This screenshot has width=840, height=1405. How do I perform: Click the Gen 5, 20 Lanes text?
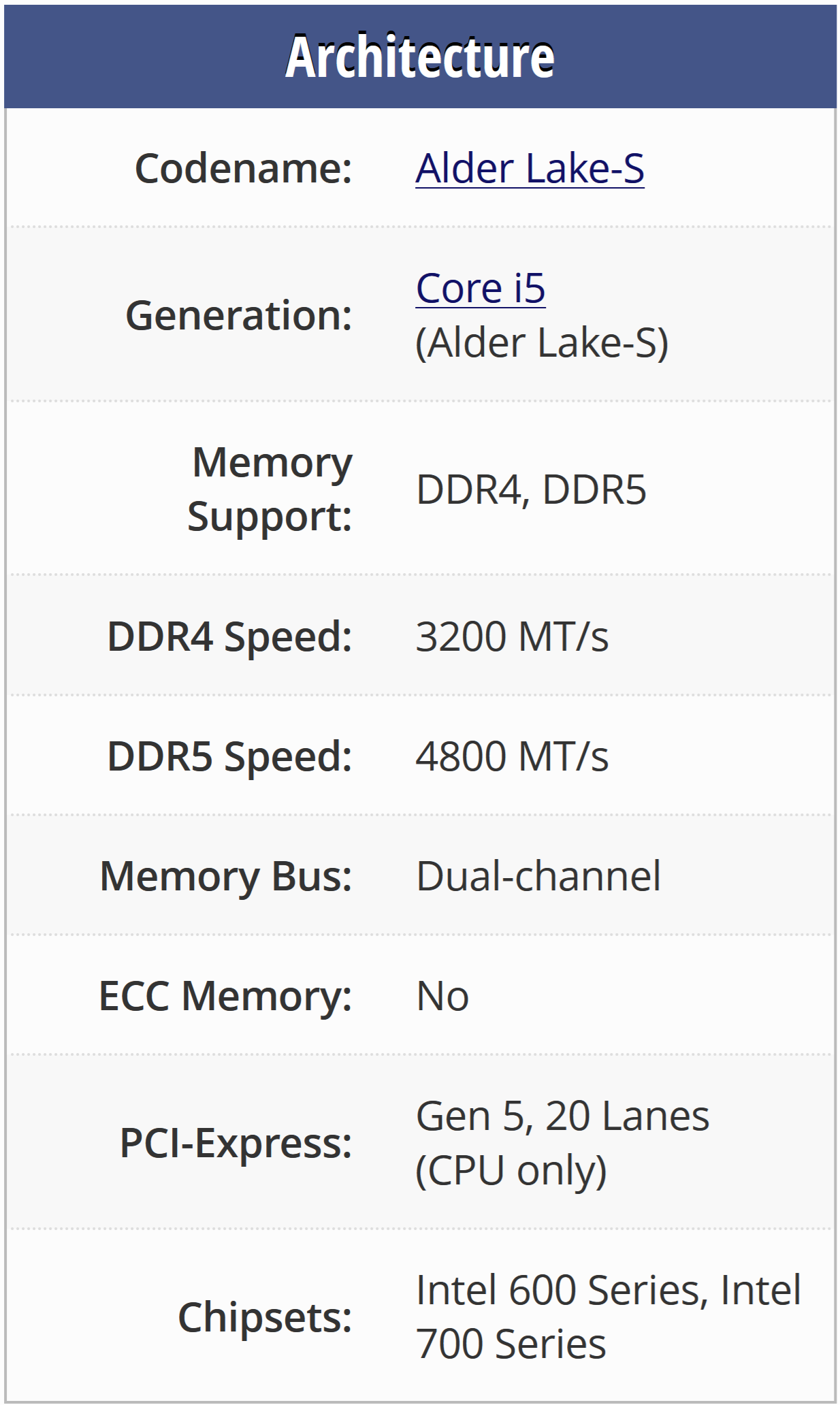click(x=562, y=1116)
